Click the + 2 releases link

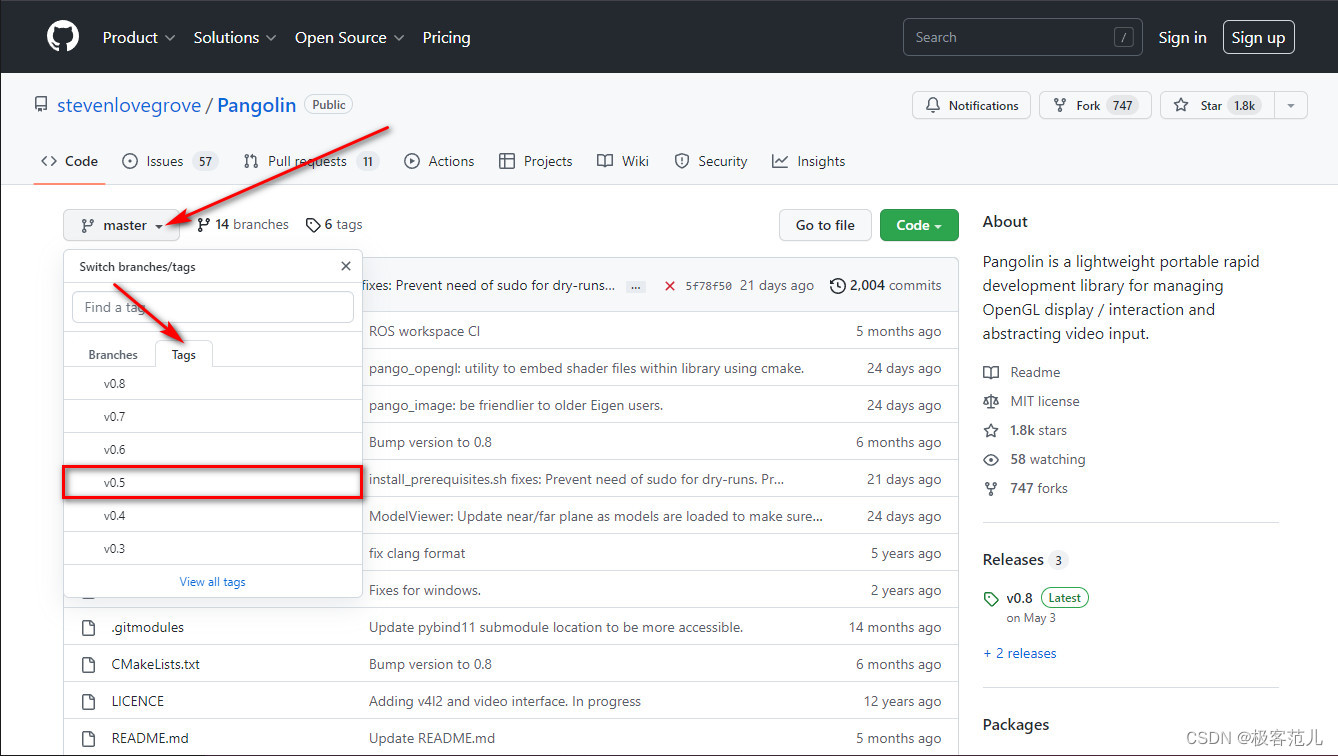pos(1019,653)
